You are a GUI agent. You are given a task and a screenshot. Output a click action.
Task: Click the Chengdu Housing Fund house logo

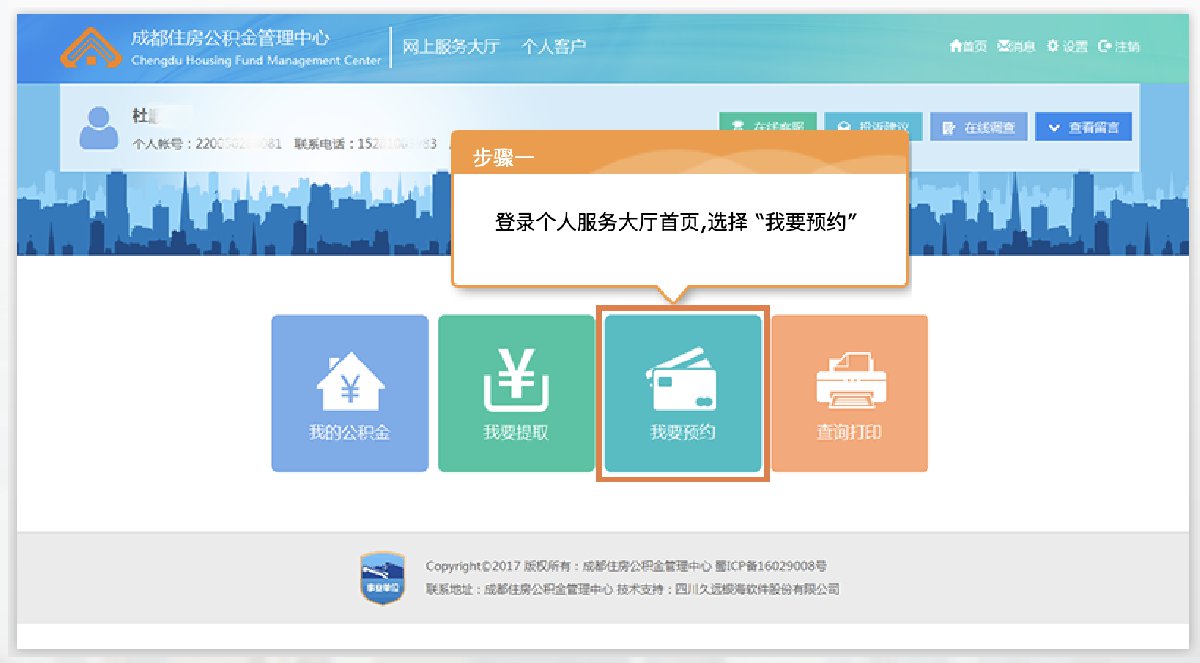coord(92,48)
